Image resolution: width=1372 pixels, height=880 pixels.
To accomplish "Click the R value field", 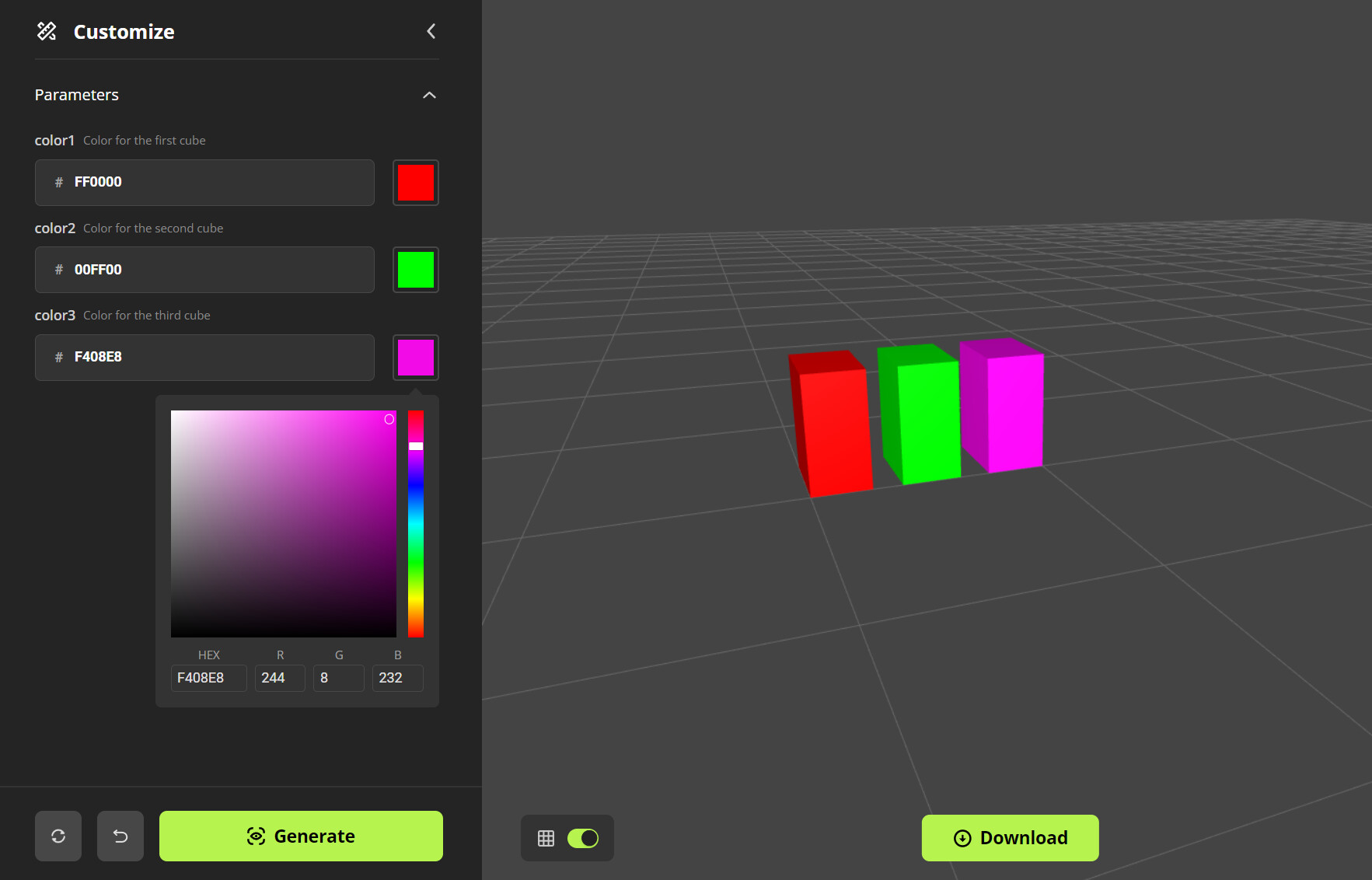I will 280,678.
